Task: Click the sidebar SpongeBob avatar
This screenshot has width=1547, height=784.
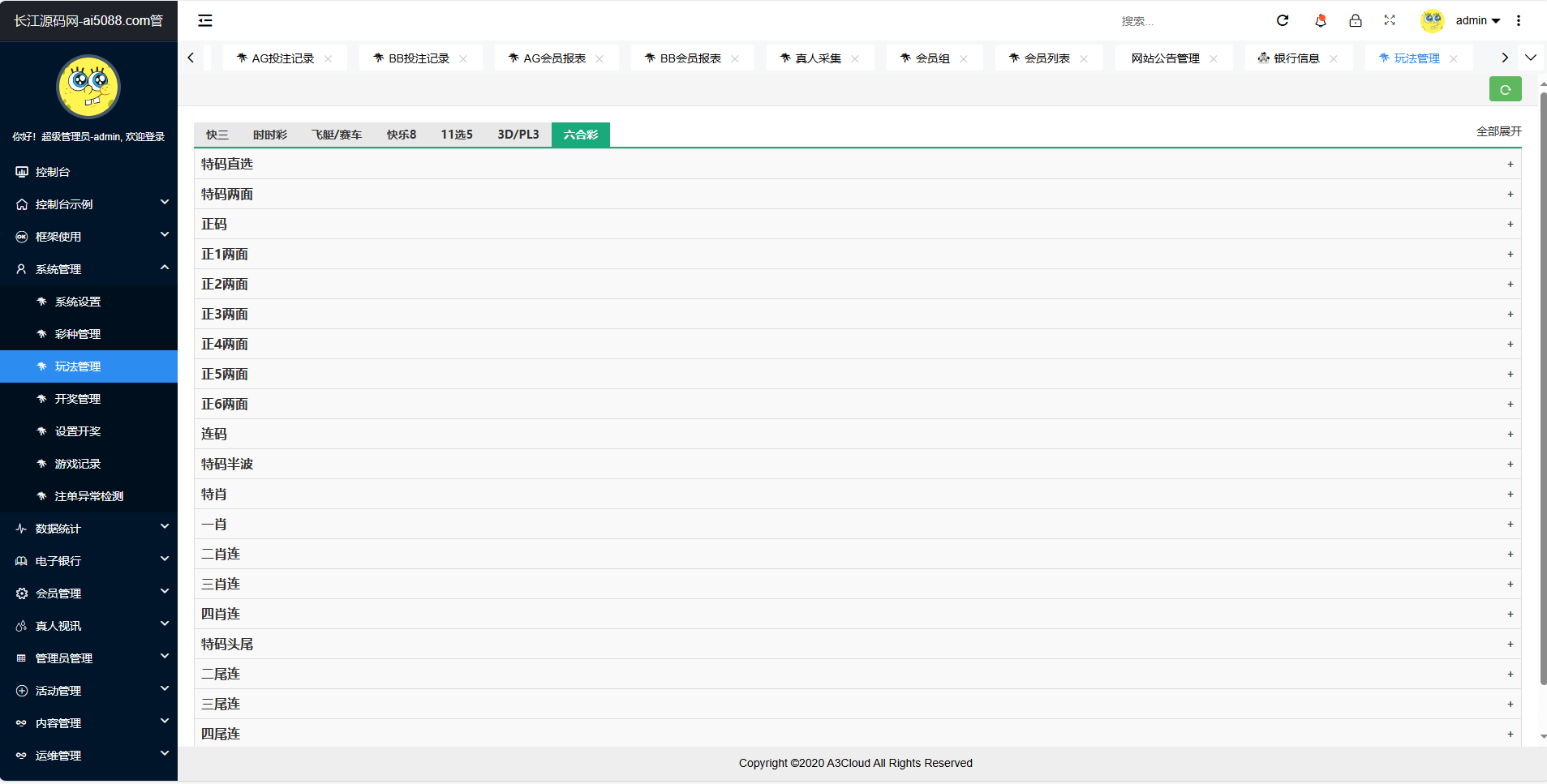Action: (x=88, y=87)
